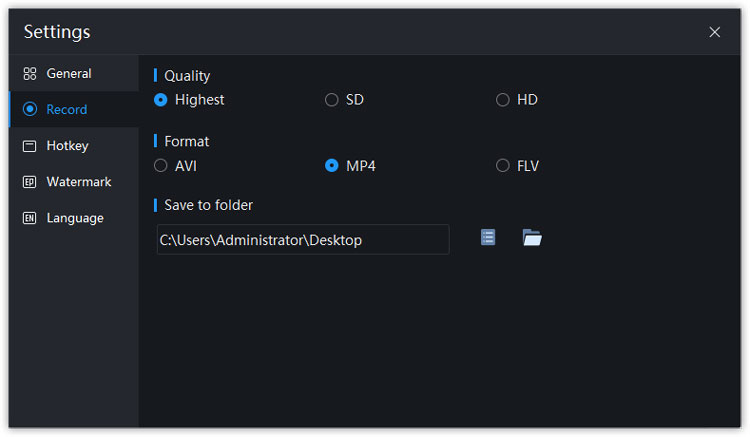Open the save folder via folder icon
Image resolution: width=750 pixels, height=437 pixels.
click(x=532, y=238)
